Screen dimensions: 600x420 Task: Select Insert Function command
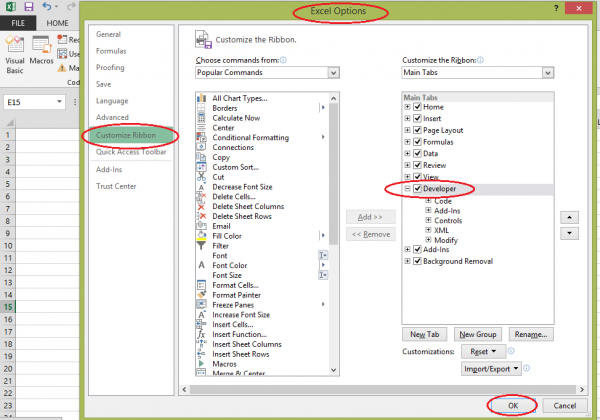tap(239, 334)
